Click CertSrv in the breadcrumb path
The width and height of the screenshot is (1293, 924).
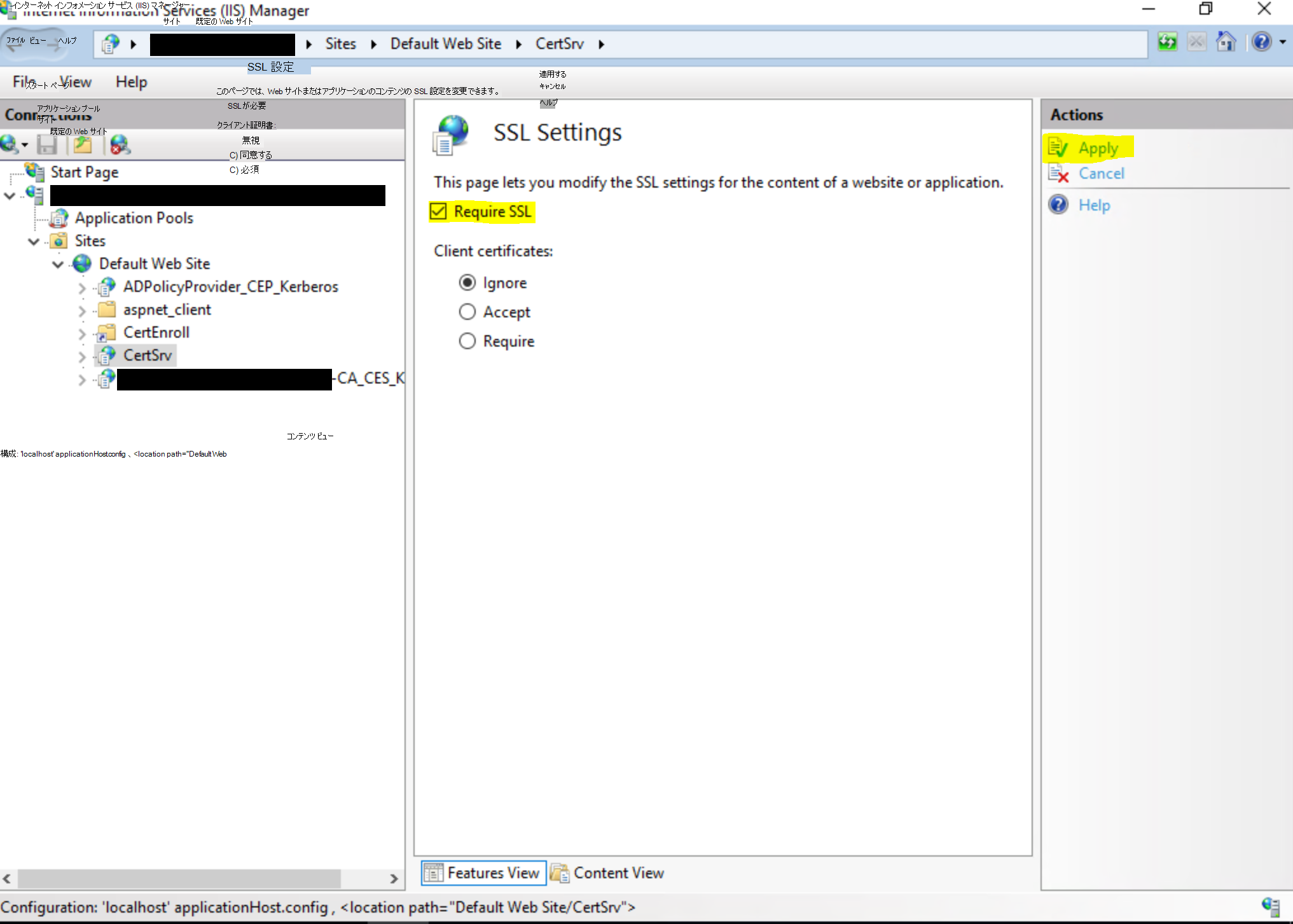click(x=559, y=43)
